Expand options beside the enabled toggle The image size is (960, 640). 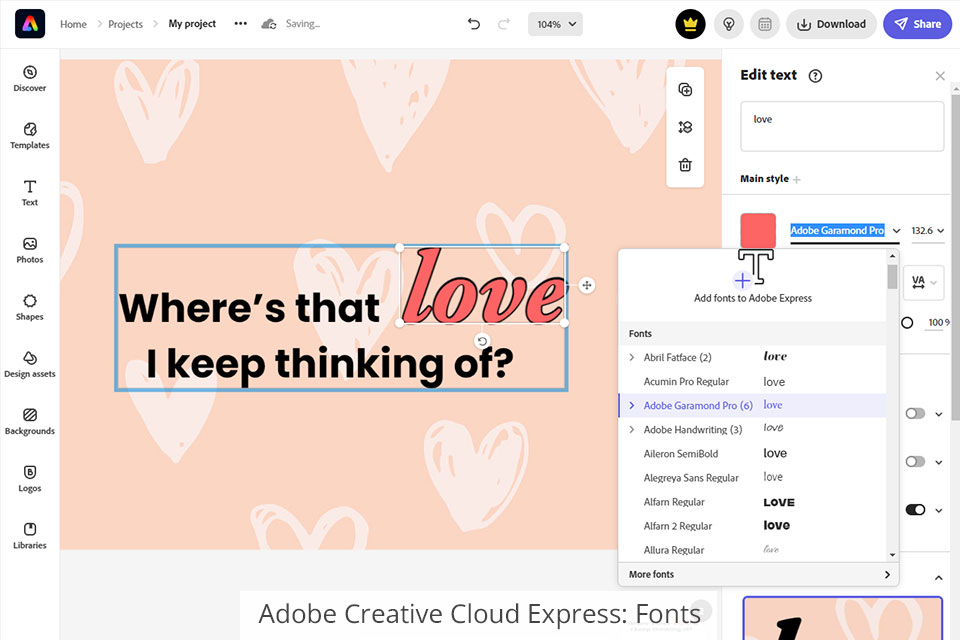[939, 510]
